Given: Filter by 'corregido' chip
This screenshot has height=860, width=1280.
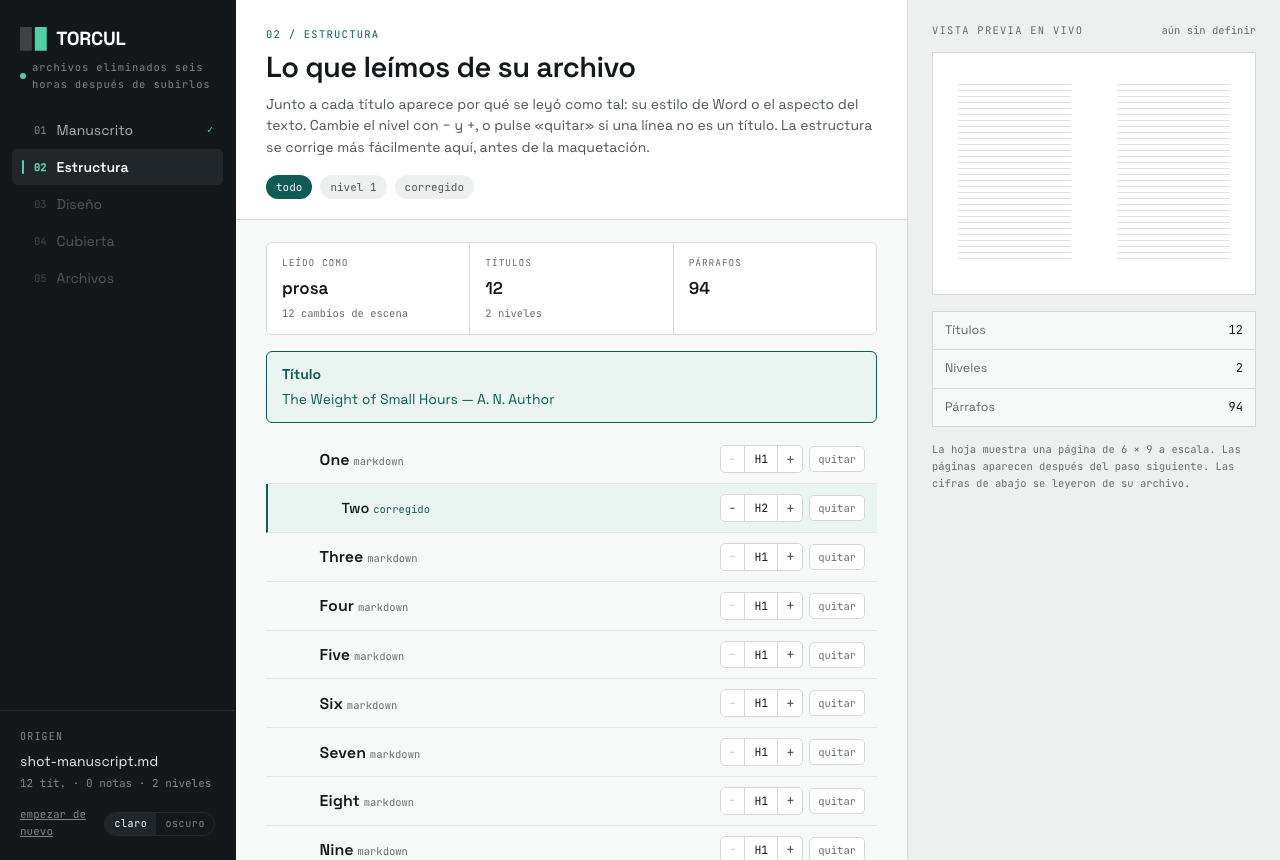Looking at the screenshot, I should 434,187.
